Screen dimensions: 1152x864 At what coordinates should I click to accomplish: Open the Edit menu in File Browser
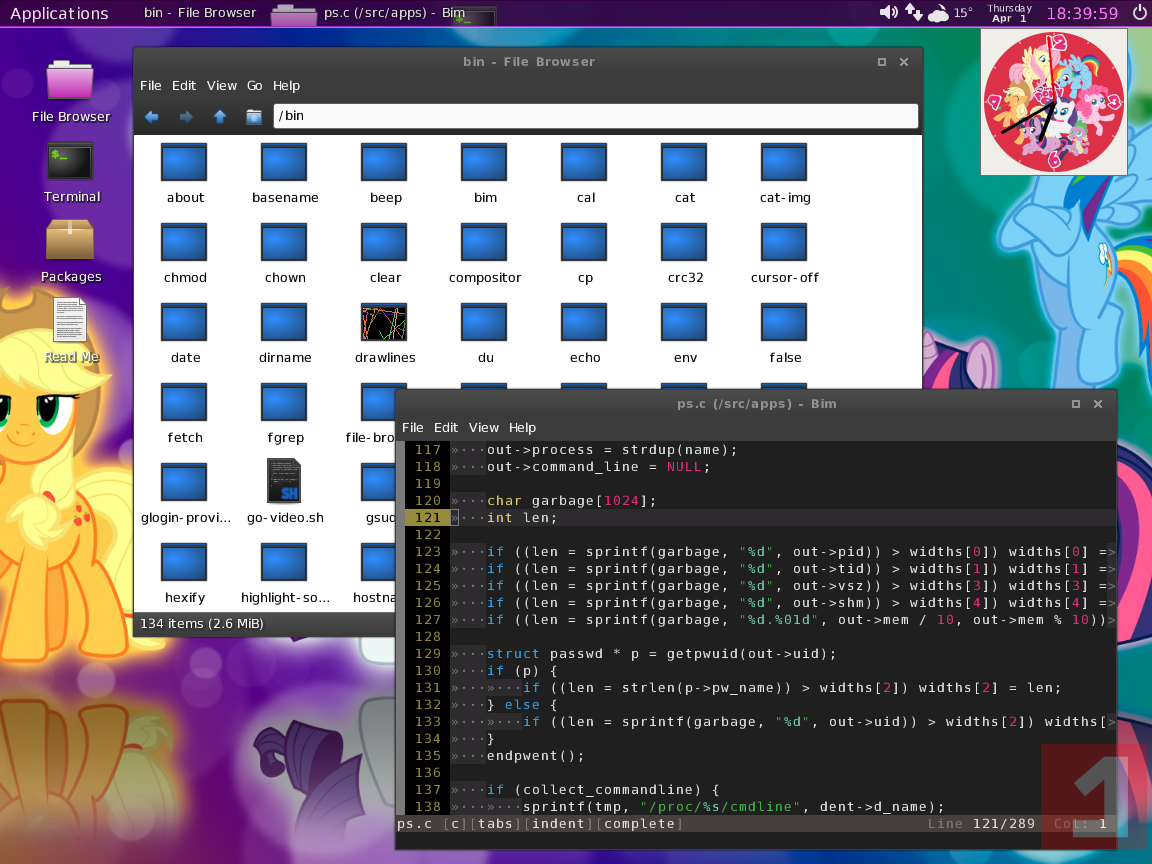[184, 86]
